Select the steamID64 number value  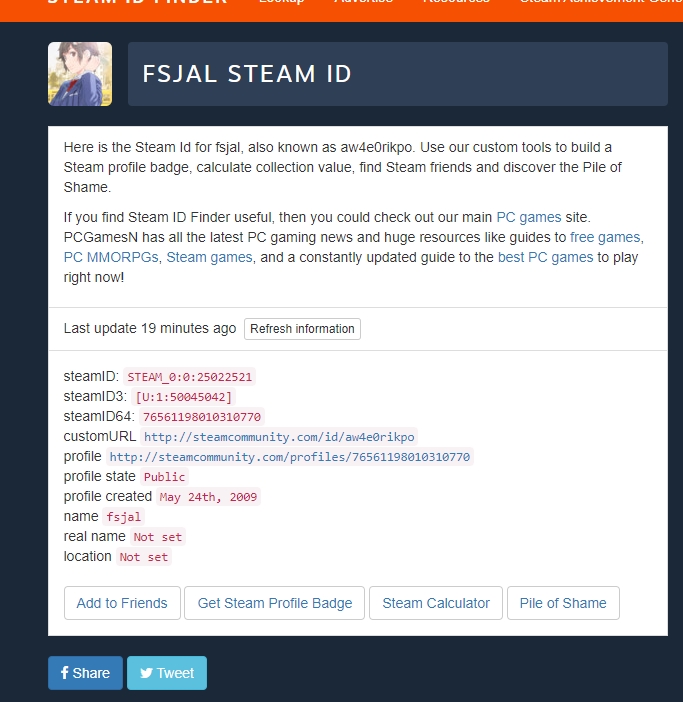(202, 417)
